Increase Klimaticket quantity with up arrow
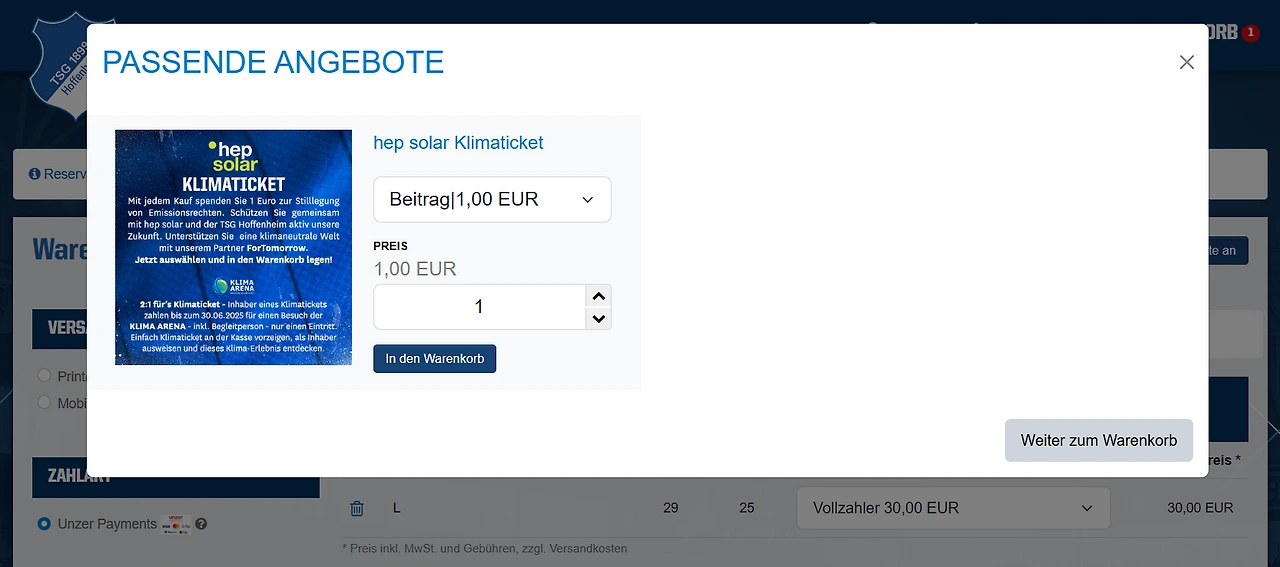Viewport: 1280px width, 567px height. click(x=598, y=296)
